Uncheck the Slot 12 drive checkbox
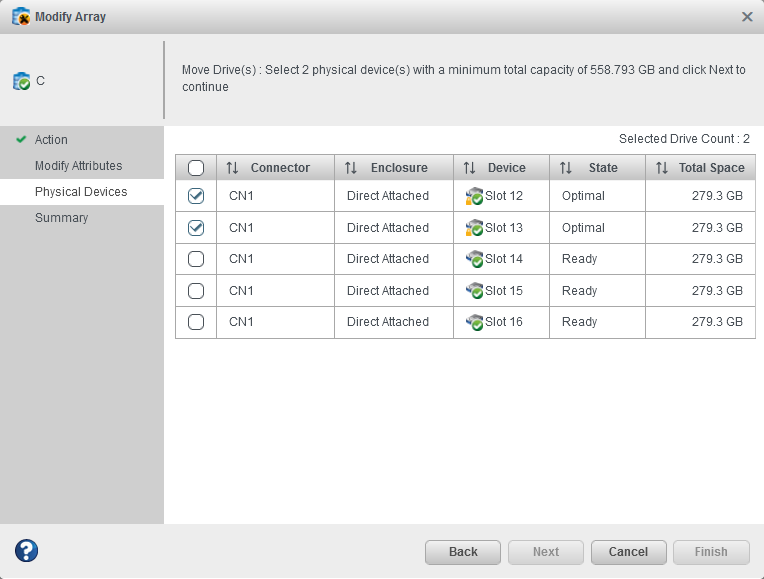 [x=196, y=196]
